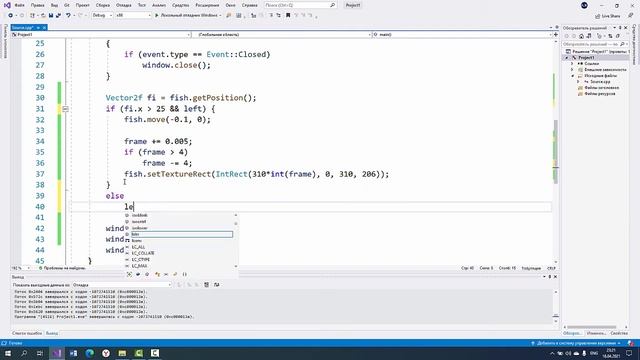Switch to Список ошибок tab
The width and height of the screenshot is (640, 360).
pos(27,333)
